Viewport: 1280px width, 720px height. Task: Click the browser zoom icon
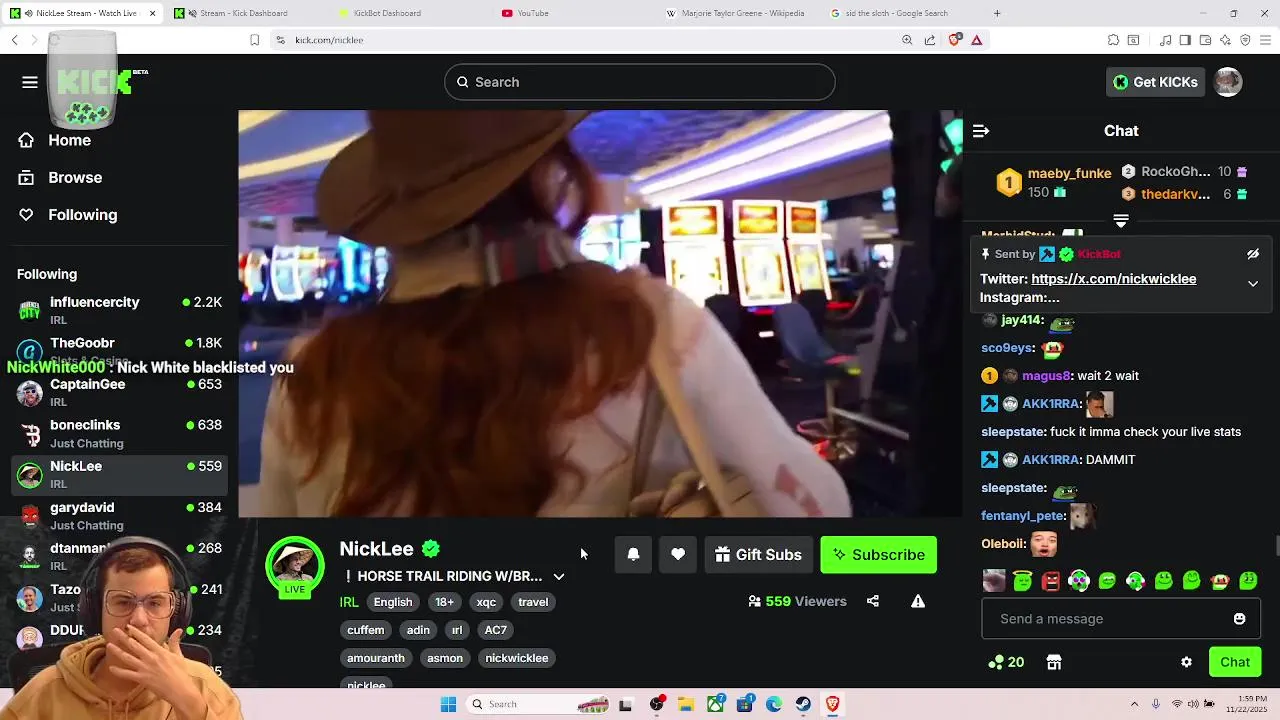907,40
